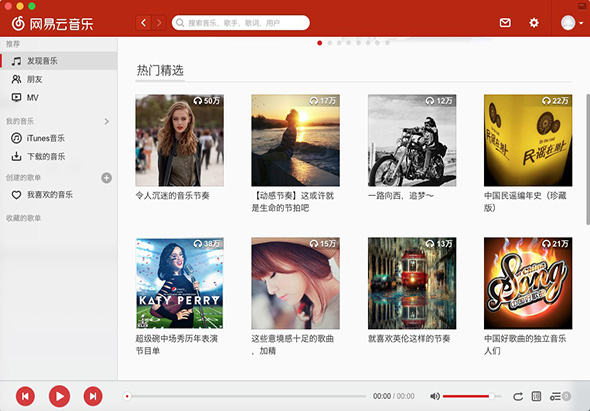Open 我喜欢的音乐 playlist
Viewport: 590px width, 411px height.
tap(59, 195)
